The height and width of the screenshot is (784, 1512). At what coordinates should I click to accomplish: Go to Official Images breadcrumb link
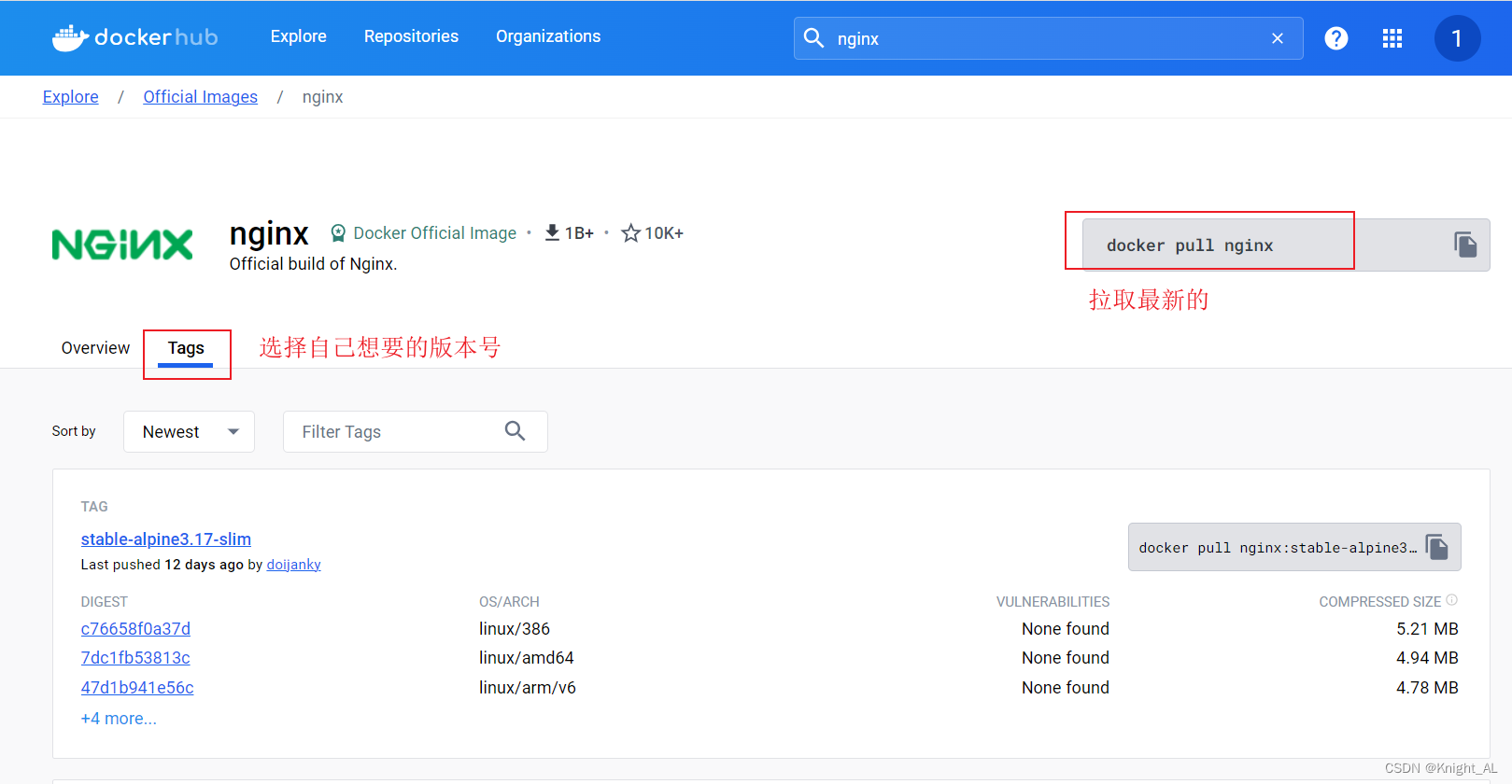pyautogui.click(x=200, y=97)
